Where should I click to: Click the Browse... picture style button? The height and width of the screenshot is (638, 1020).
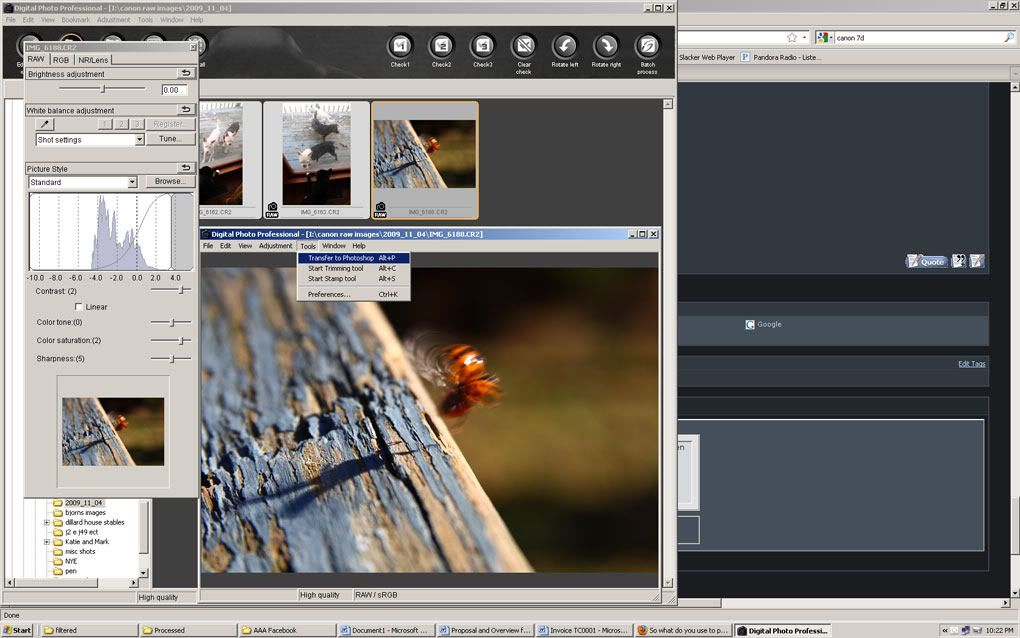click(170, 182)
